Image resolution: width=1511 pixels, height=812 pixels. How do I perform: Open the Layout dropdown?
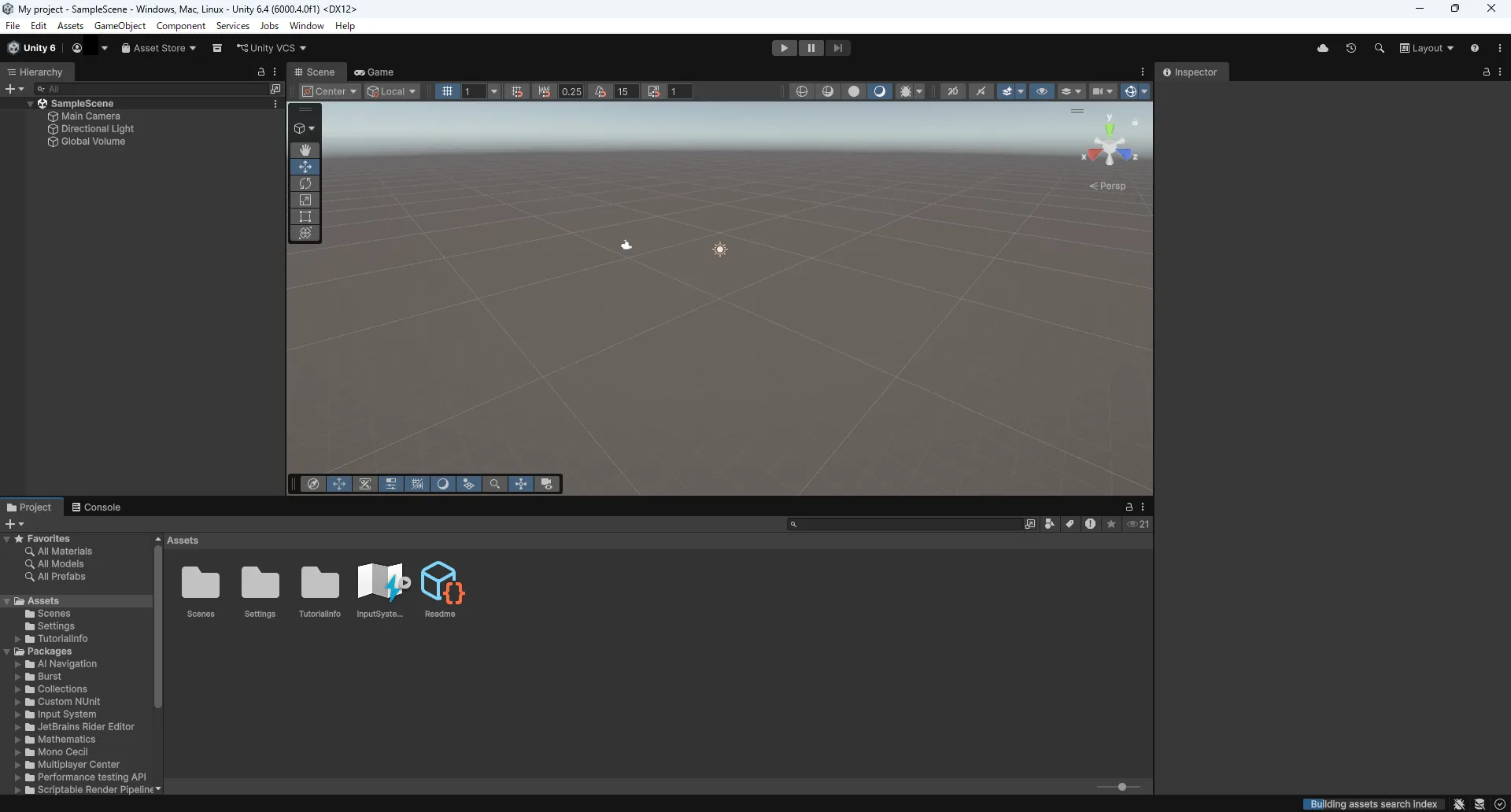(x=1427, y=48)
